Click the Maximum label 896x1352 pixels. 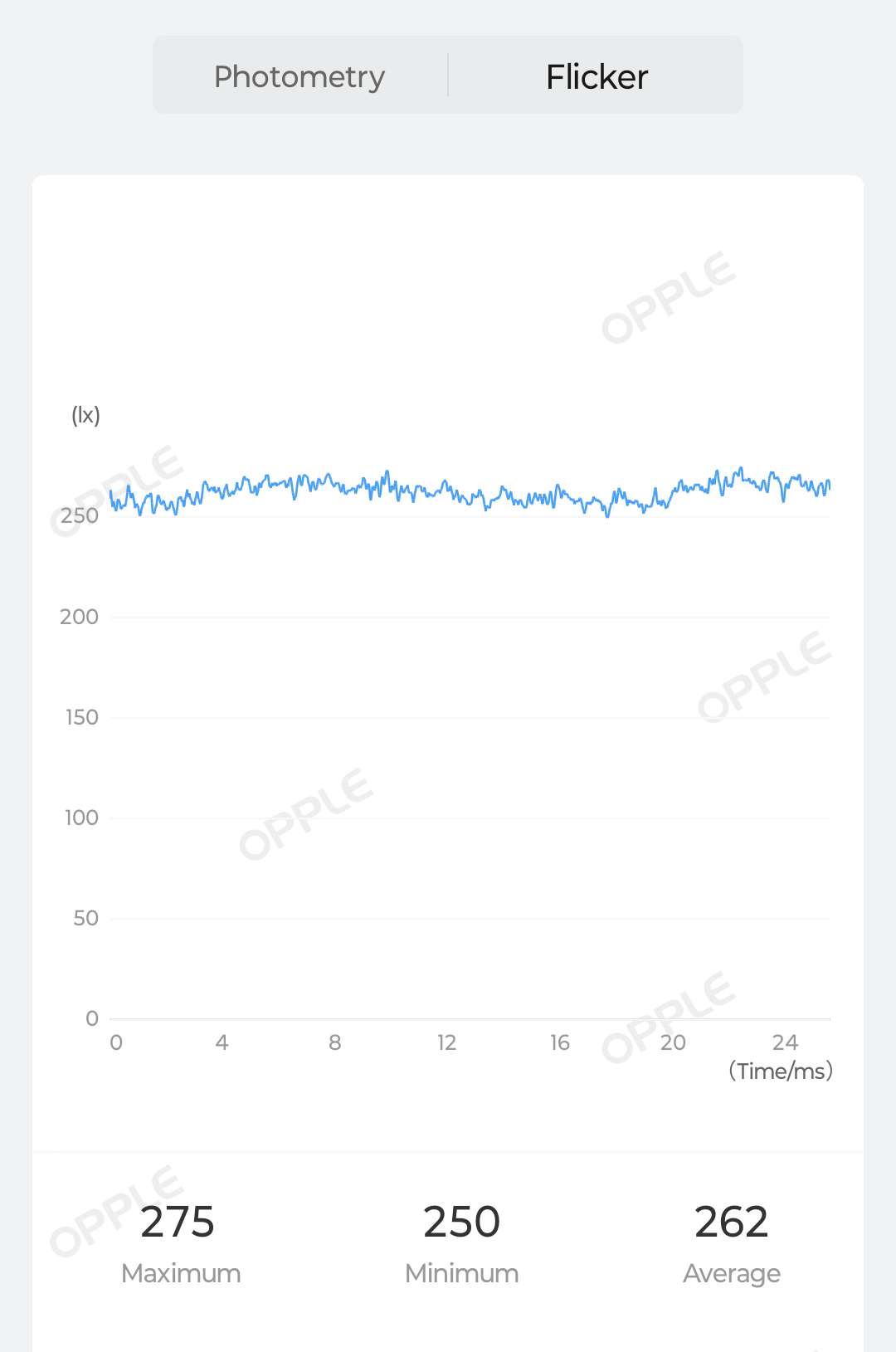181,1273
